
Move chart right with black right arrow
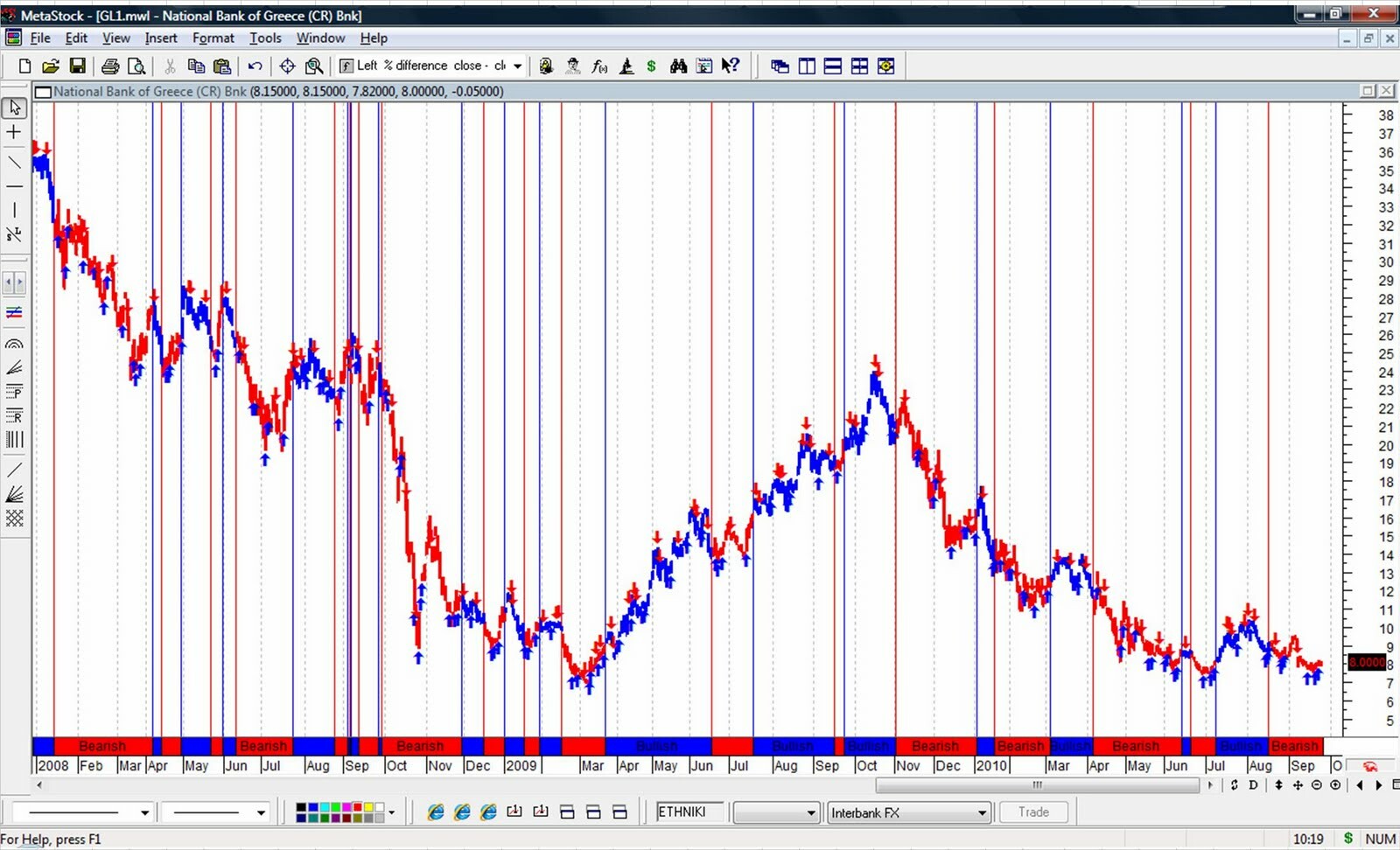(1379, 785)
